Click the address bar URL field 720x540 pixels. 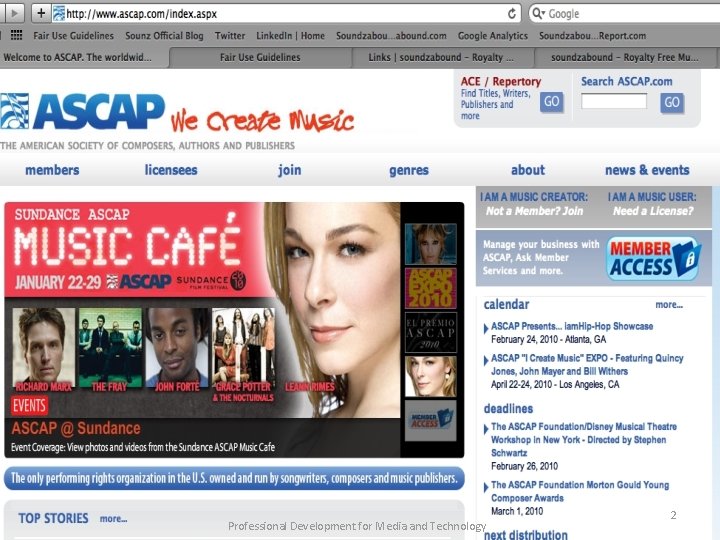(x=285, y=14)
